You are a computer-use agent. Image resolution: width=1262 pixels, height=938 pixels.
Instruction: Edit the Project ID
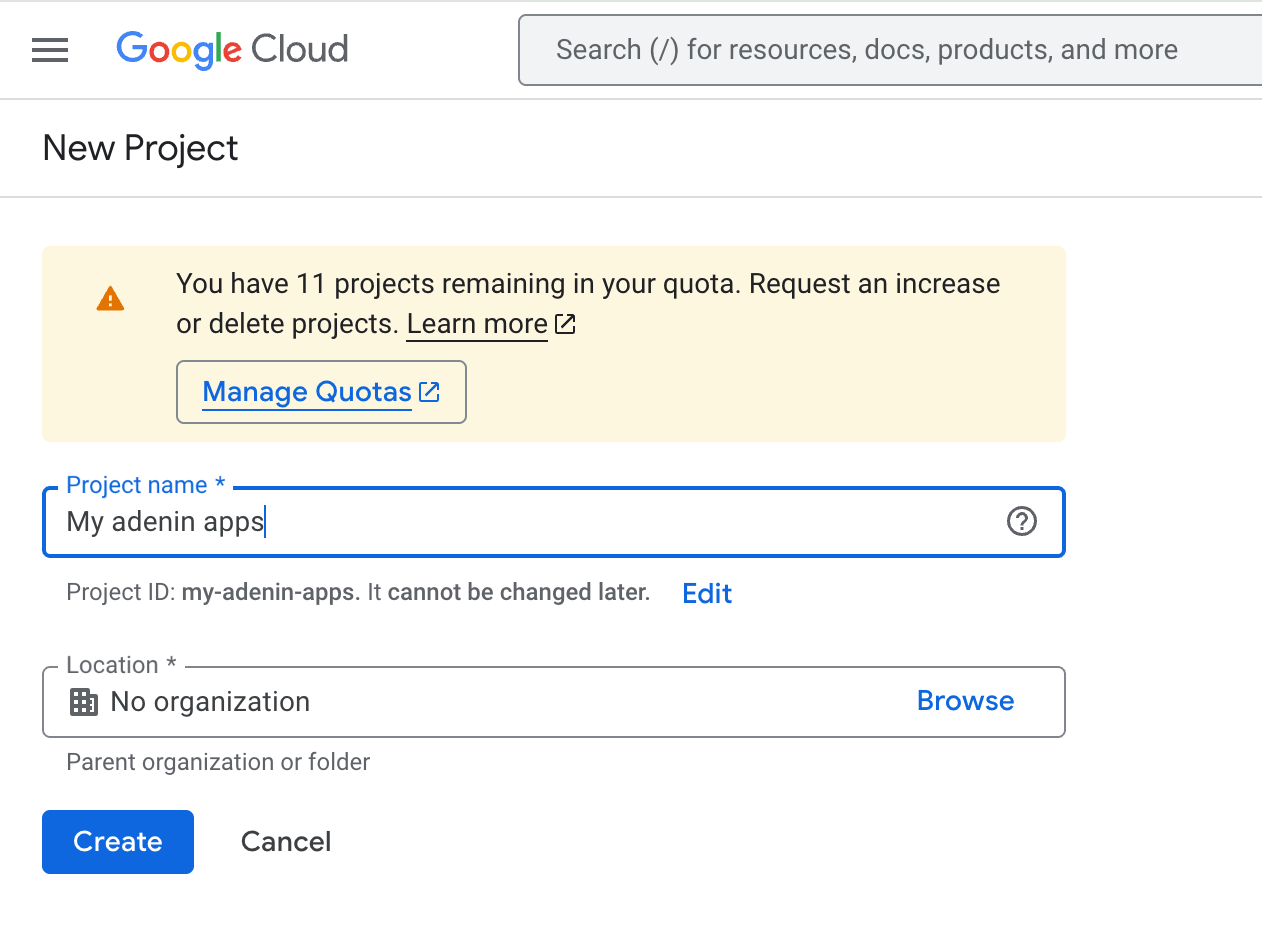707,593
